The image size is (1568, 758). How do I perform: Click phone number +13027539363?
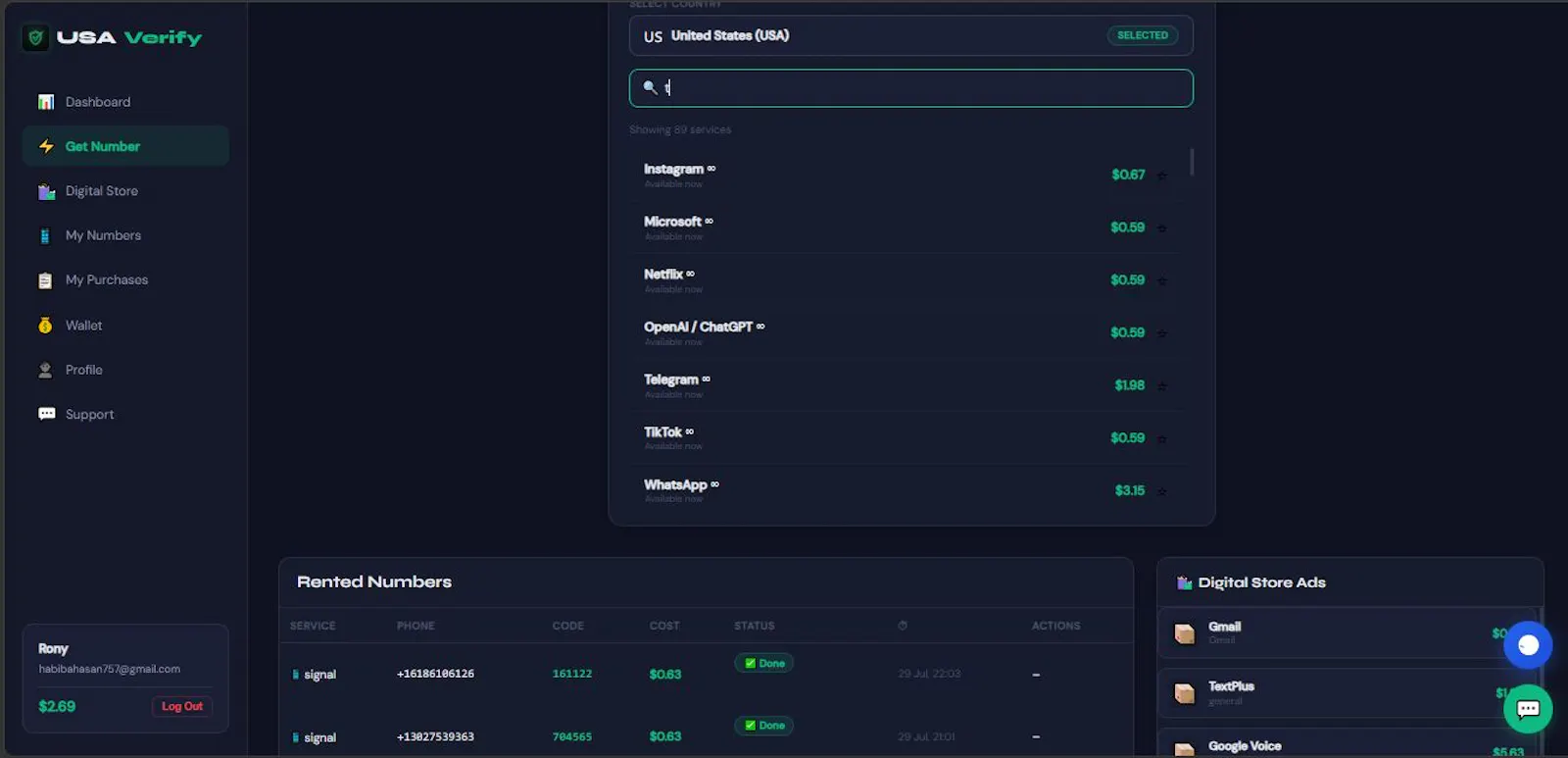[435, 736]
